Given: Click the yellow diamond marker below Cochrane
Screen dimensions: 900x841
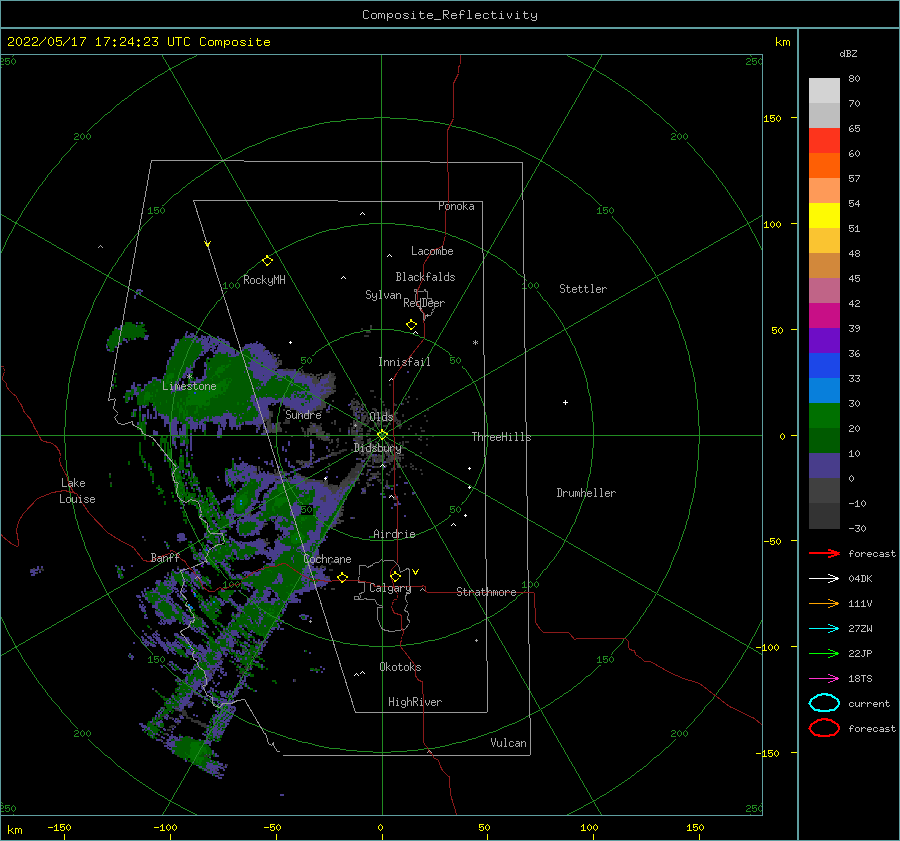Looking at the screenshot, I should (343, 578).
